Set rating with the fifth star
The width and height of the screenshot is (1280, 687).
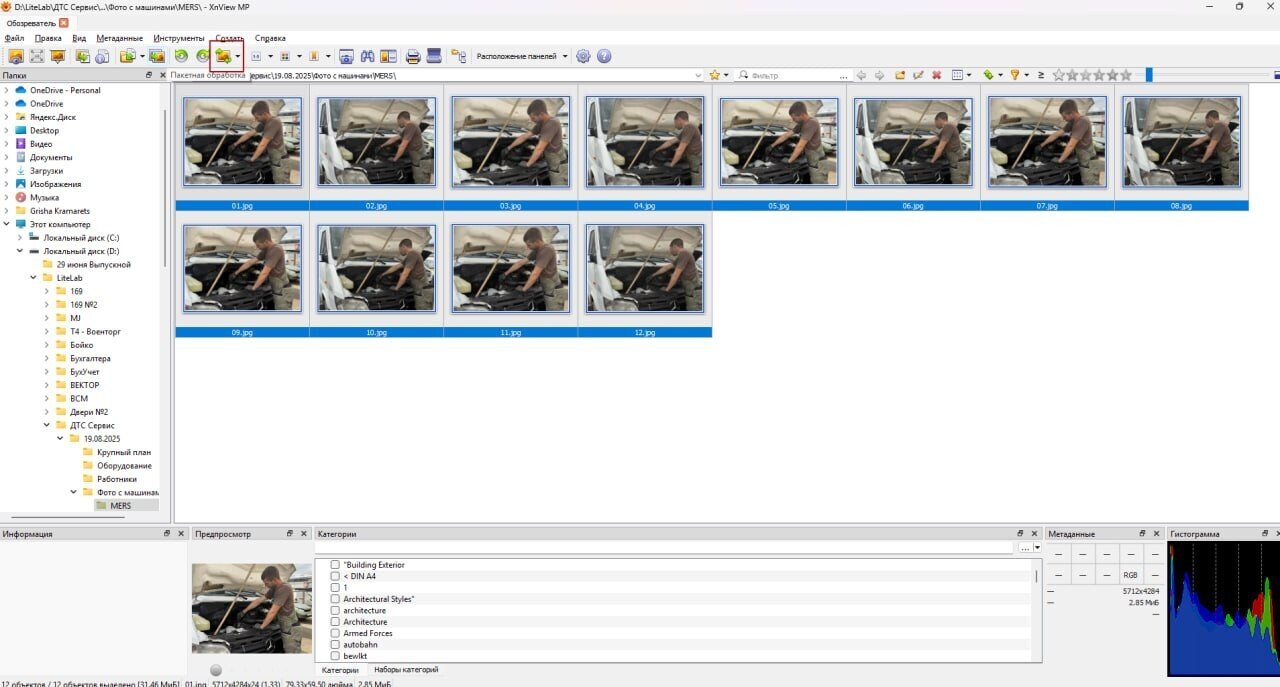[x=1112, y=75]
